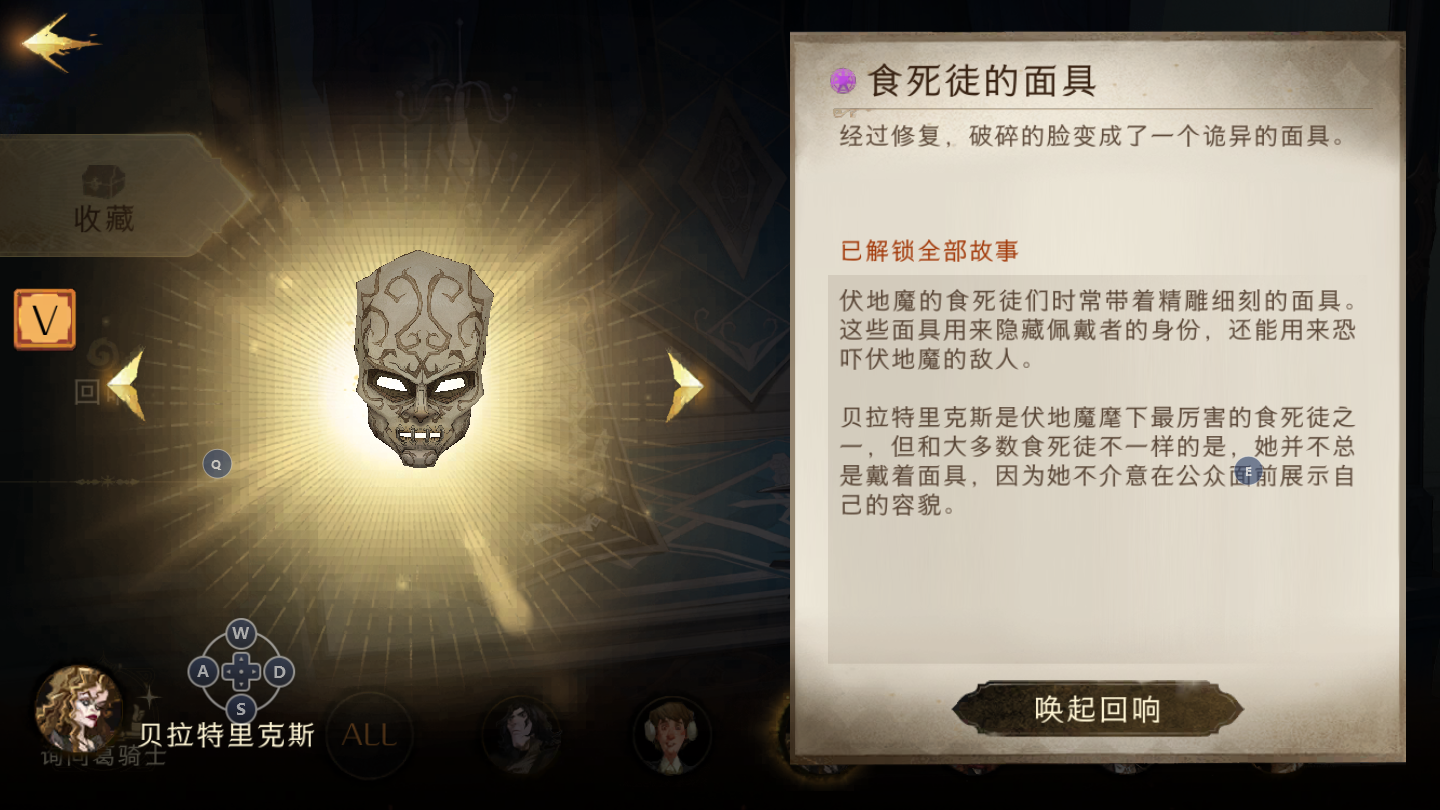Click the W direction key

240,633
